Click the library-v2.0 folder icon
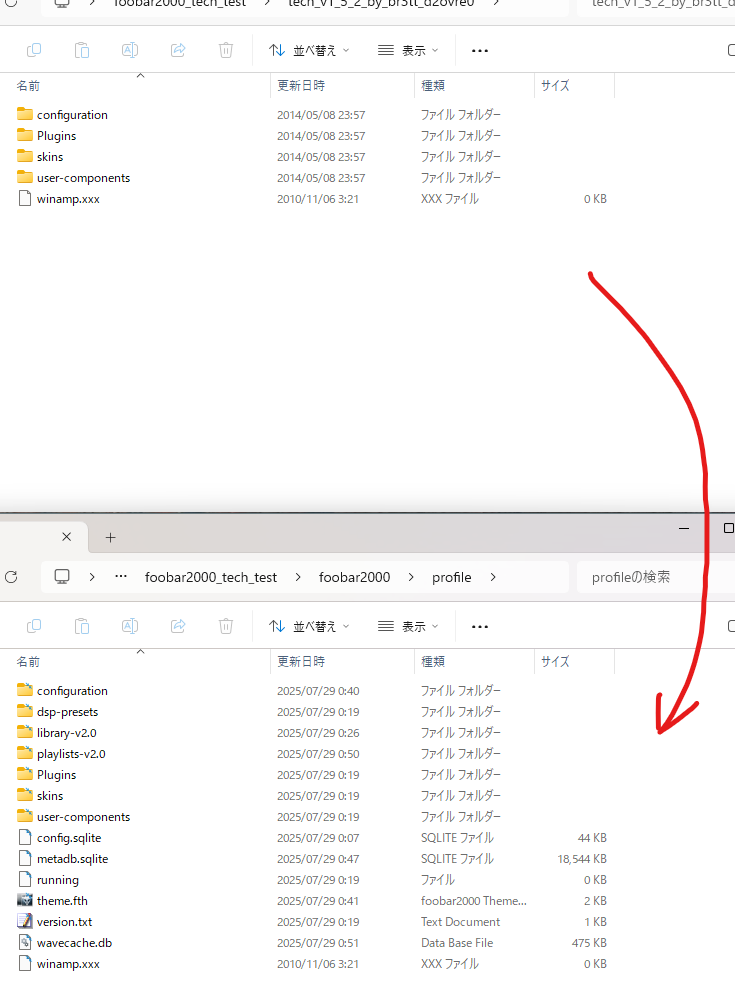 pyautogui.click(x=24, y=732)
